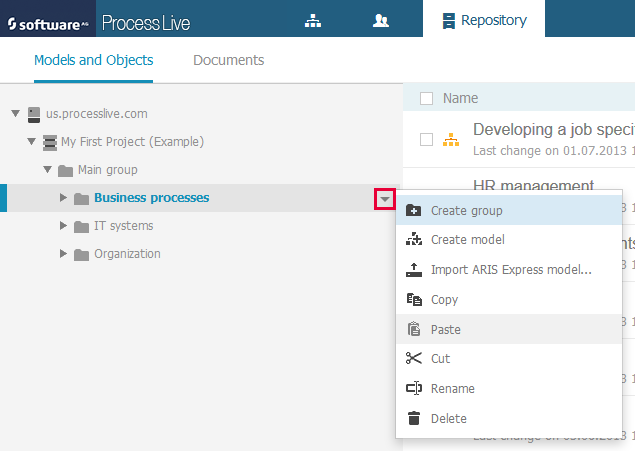Open the Business processes dropdown arrow menu
This screenshot has width=635, height=451.
pos(385,199)
